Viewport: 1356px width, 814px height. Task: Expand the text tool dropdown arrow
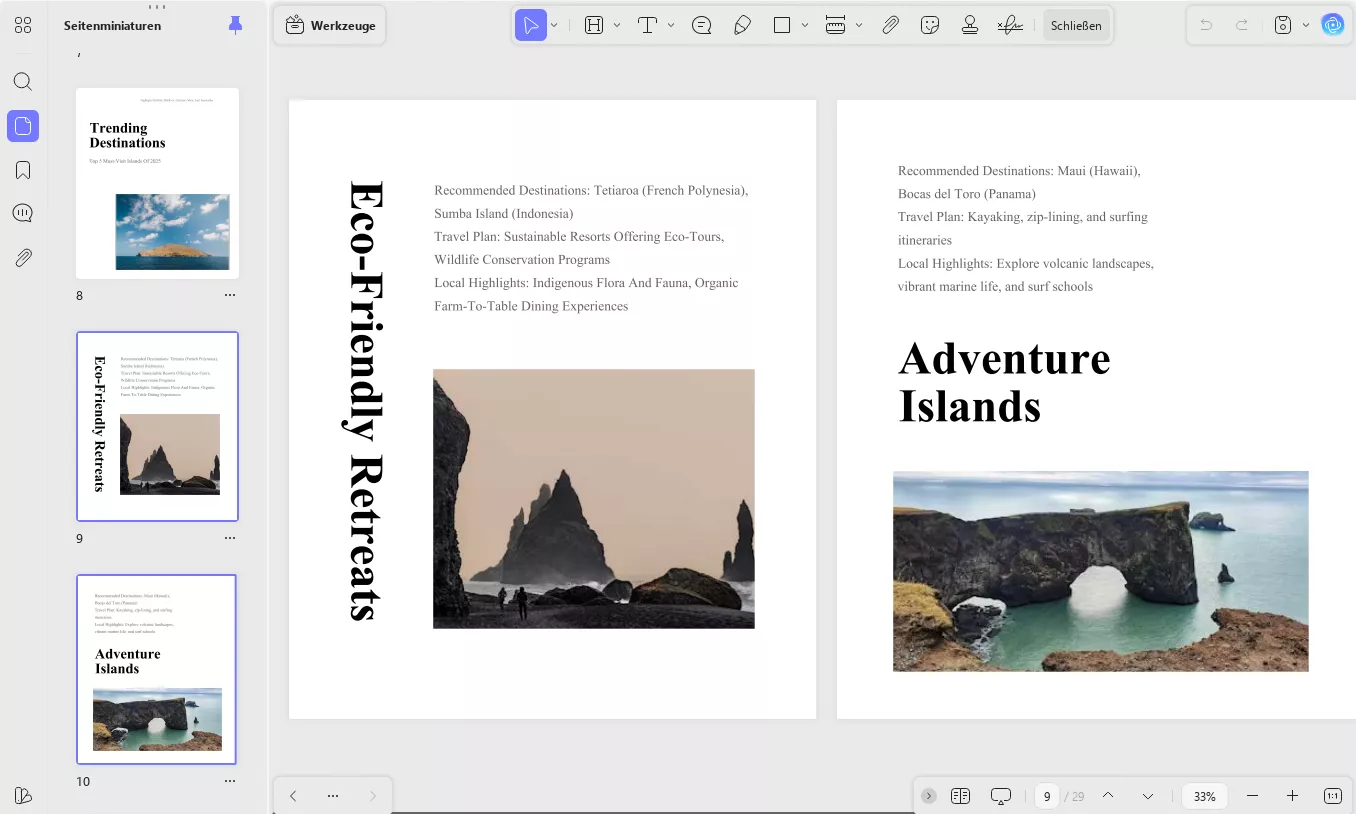670,25
